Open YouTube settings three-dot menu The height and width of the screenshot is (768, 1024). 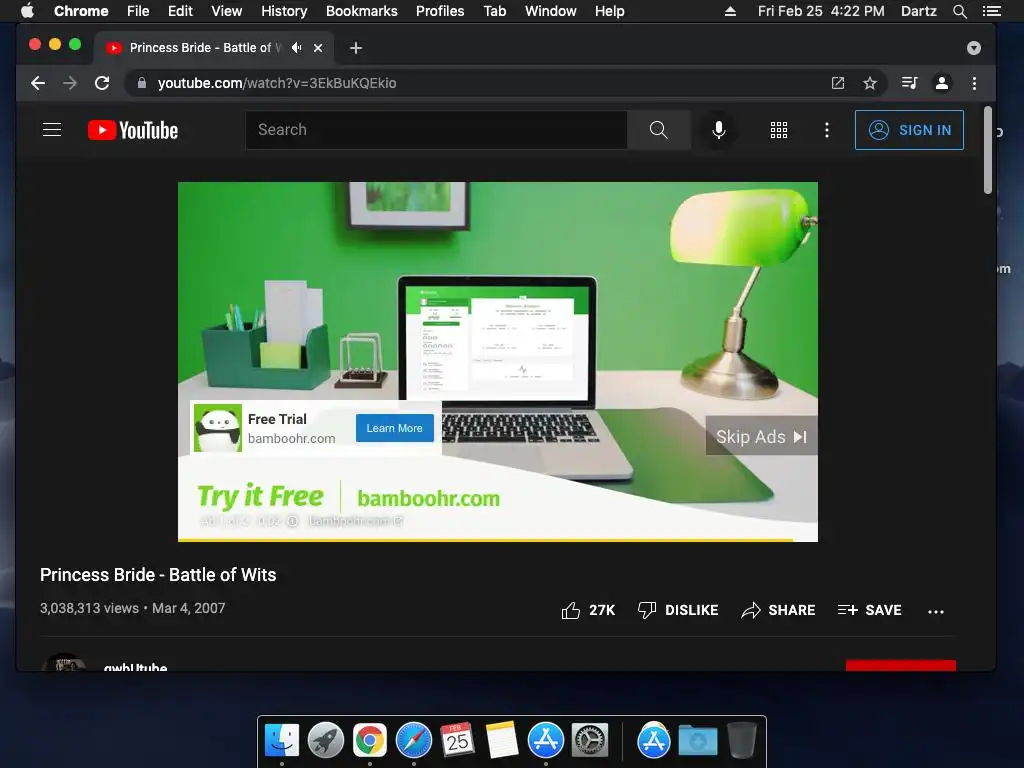click(827, 130)
